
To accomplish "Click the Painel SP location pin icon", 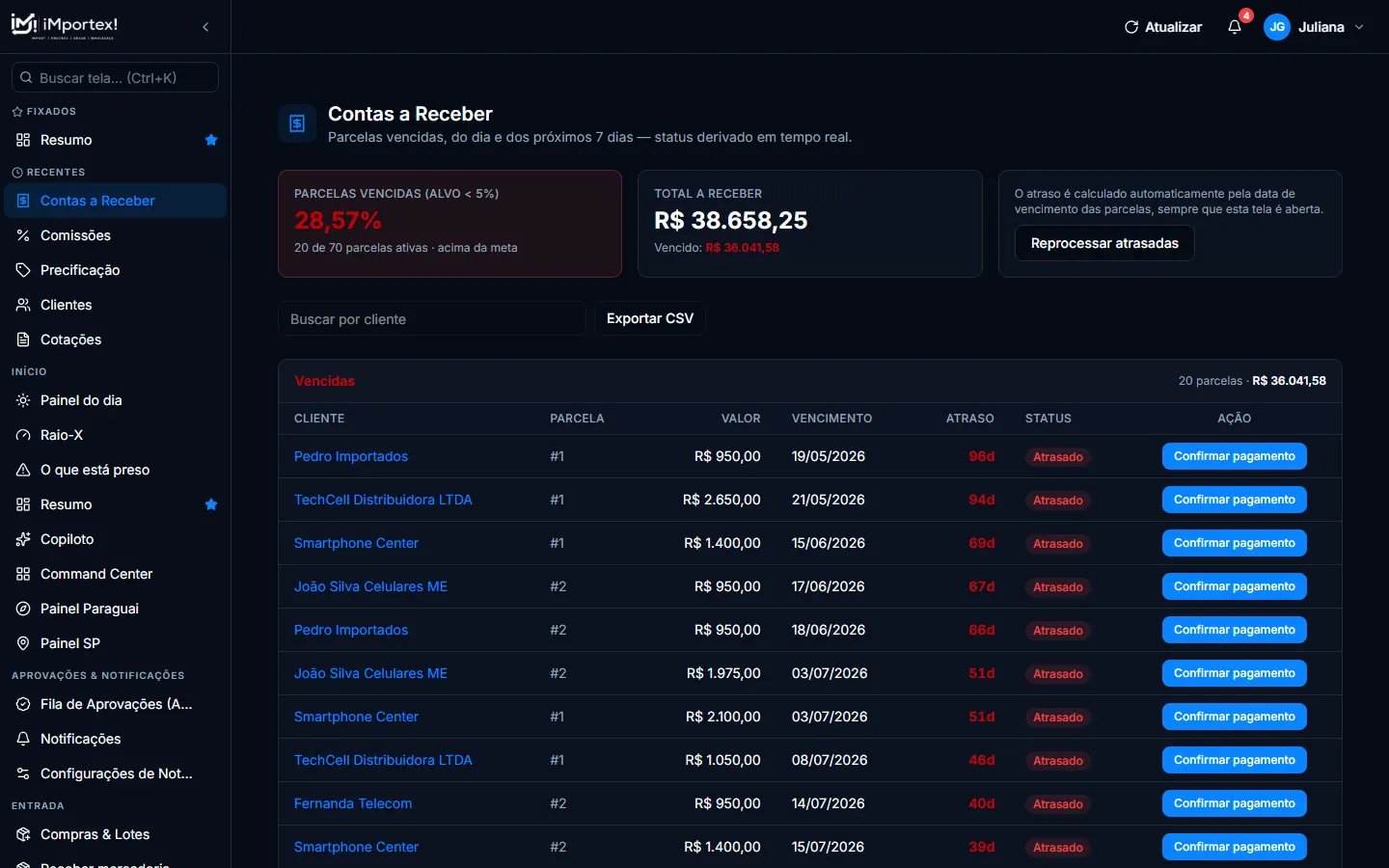I will click(x=23, y=643).
